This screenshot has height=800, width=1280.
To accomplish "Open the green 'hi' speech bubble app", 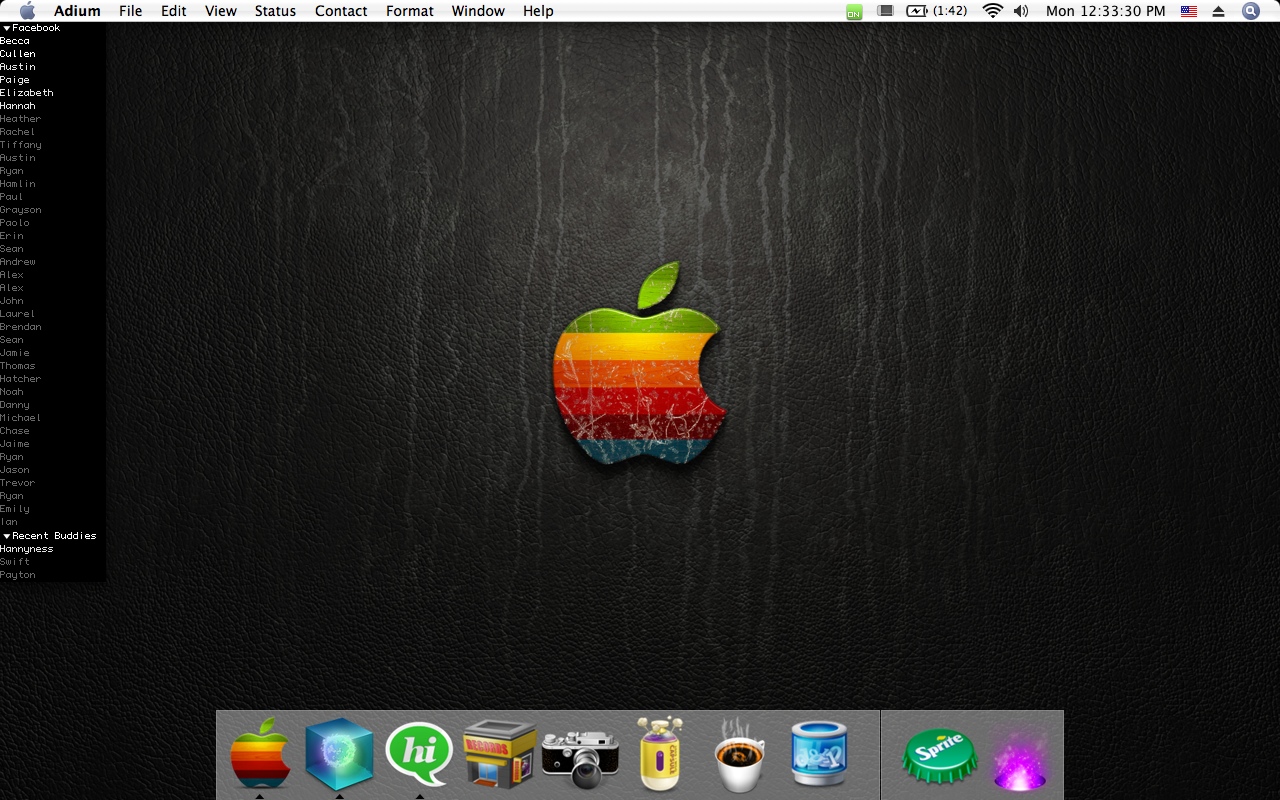I will pos(419,753).
